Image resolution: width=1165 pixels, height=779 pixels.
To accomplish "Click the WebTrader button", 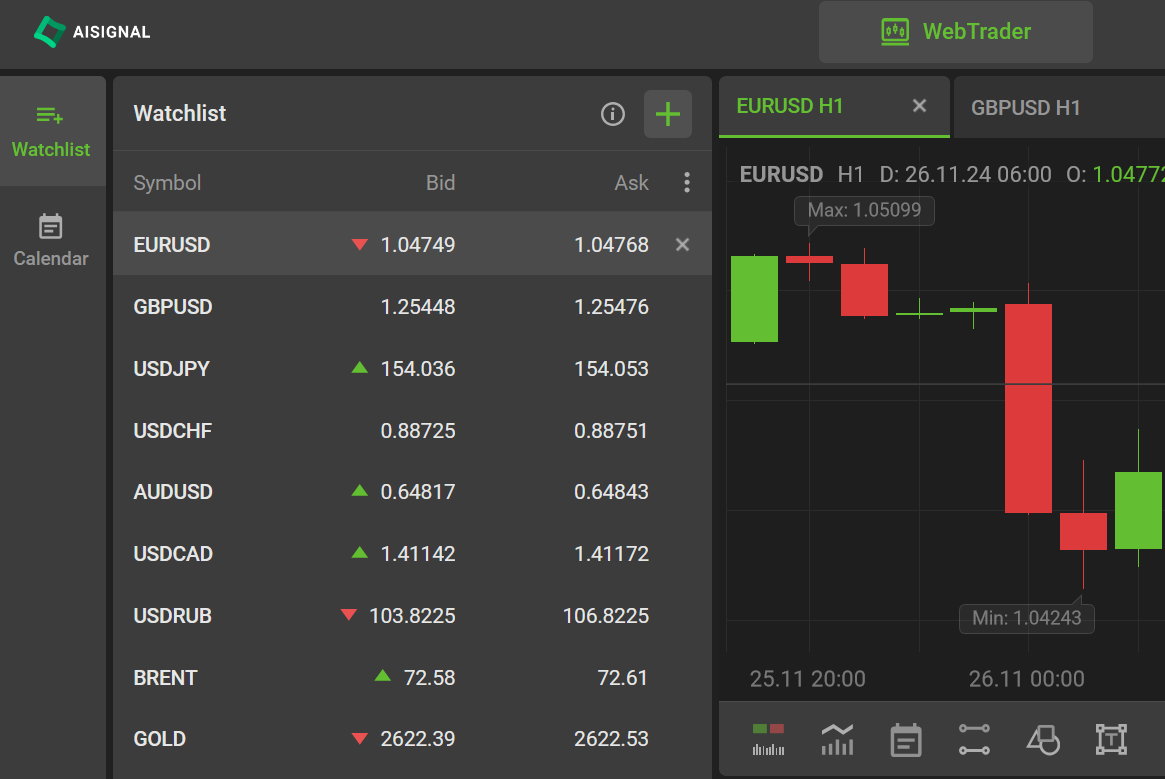I will (x=955, y=32).
